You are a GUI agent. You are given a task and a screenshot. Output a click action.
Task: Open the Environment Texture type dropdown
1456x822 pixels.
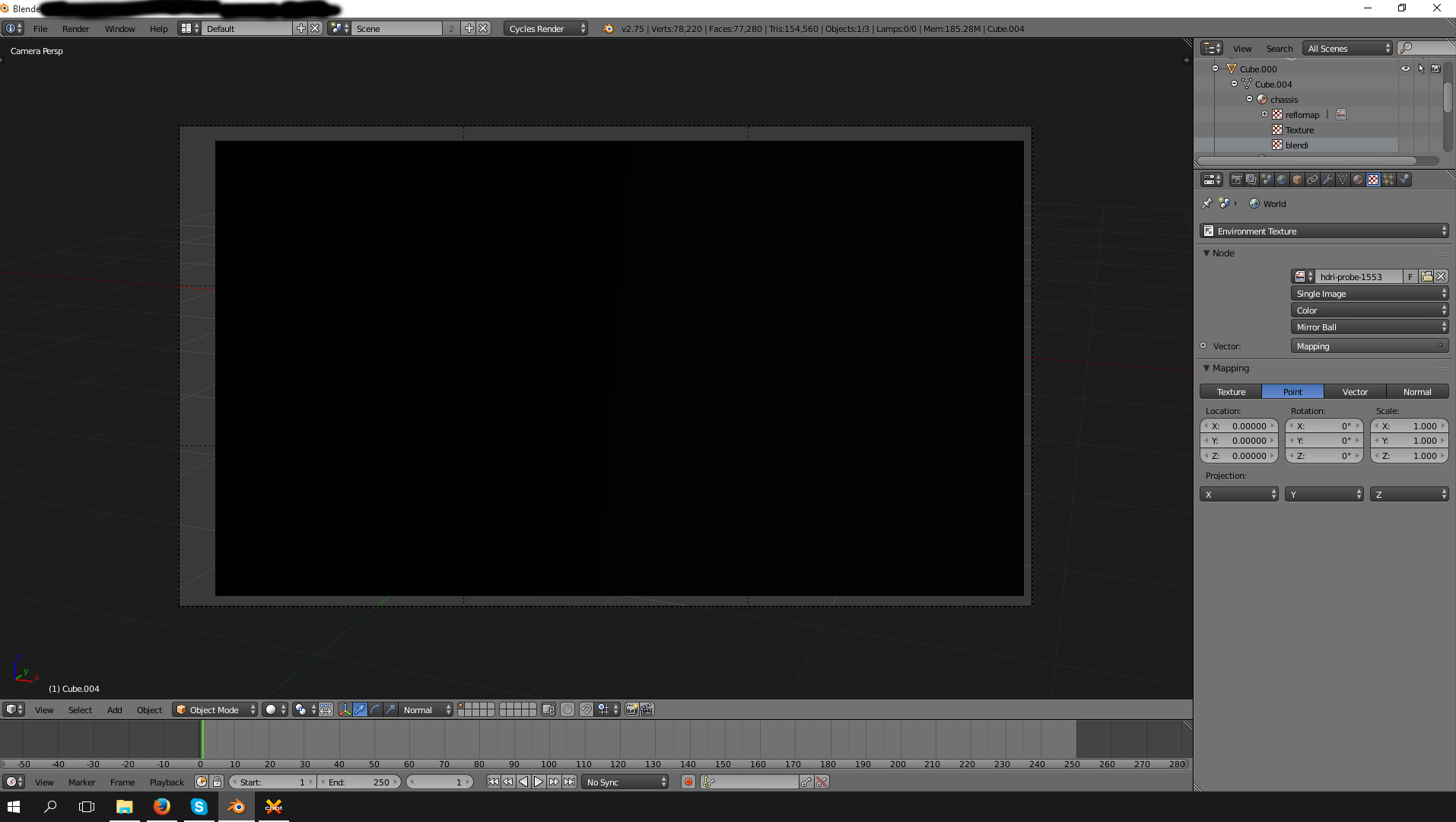point(1324,231)
